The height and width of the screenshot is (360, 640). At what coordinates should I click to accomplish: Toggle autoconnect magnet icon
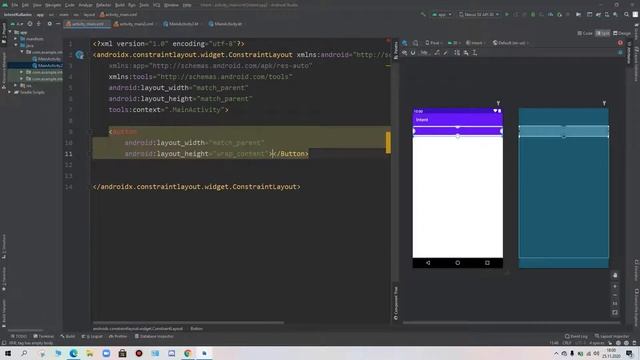point(413,53)
